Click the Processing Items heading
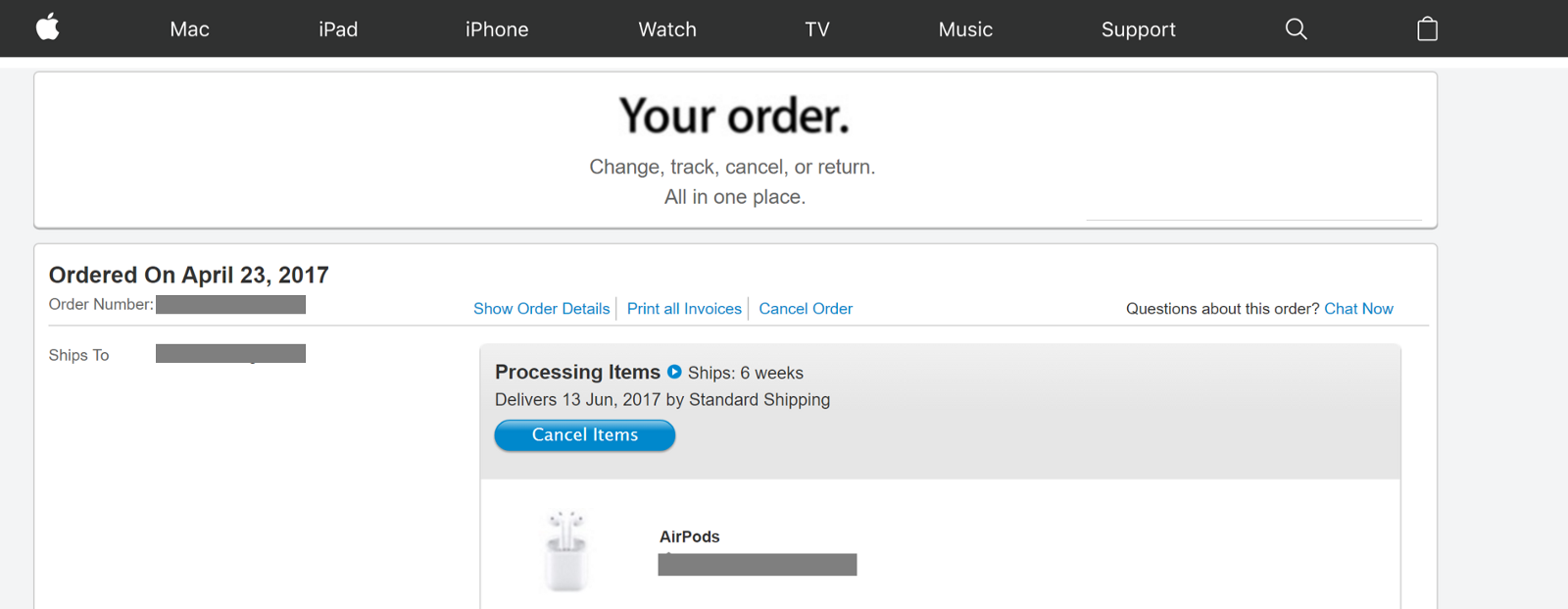1568x609 pixels. point(577,372)
